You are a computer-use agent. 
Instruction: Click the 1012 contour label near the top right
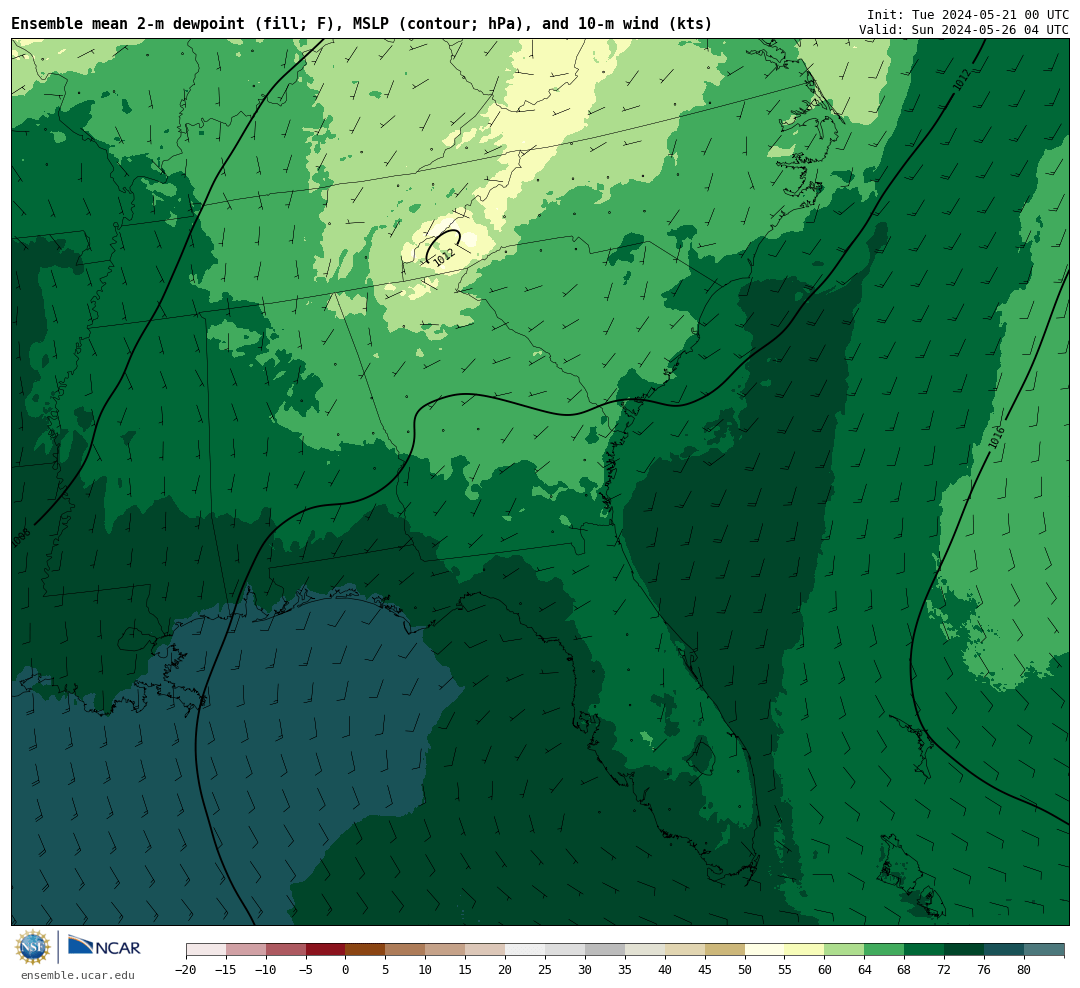pos(962,80)
